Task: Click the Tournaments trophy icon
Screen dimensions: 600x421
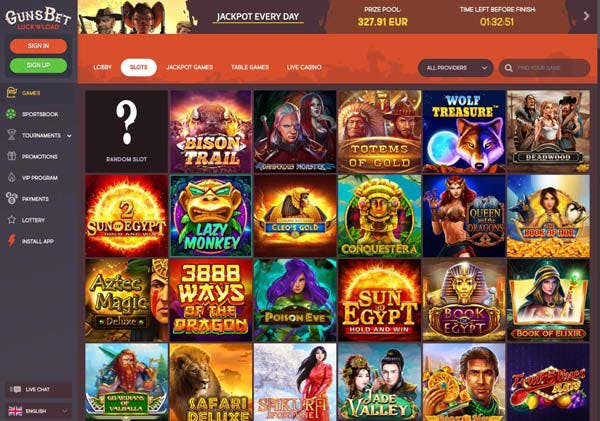Action: [11, 135]
